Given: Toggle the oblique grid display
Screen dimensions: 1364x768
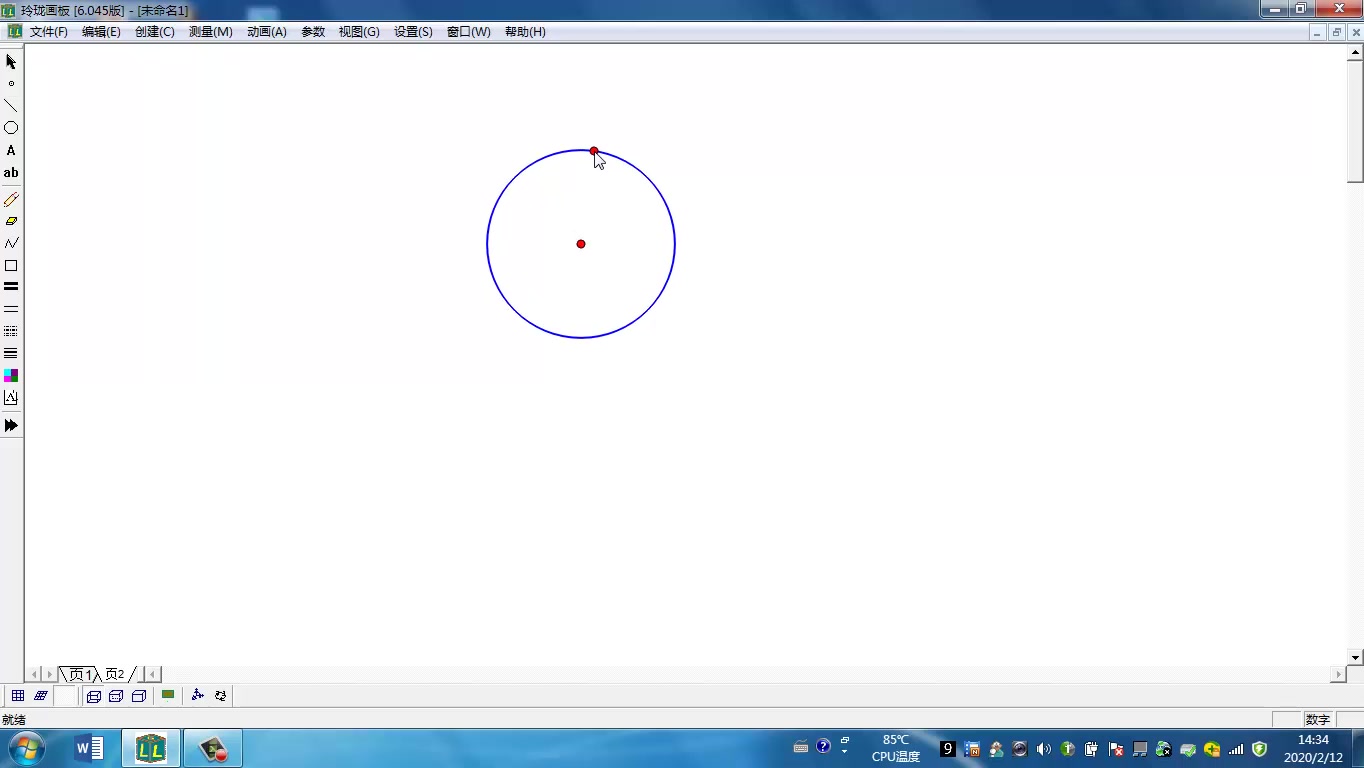Looking at the screenshot, I should (x=40, y=696).
